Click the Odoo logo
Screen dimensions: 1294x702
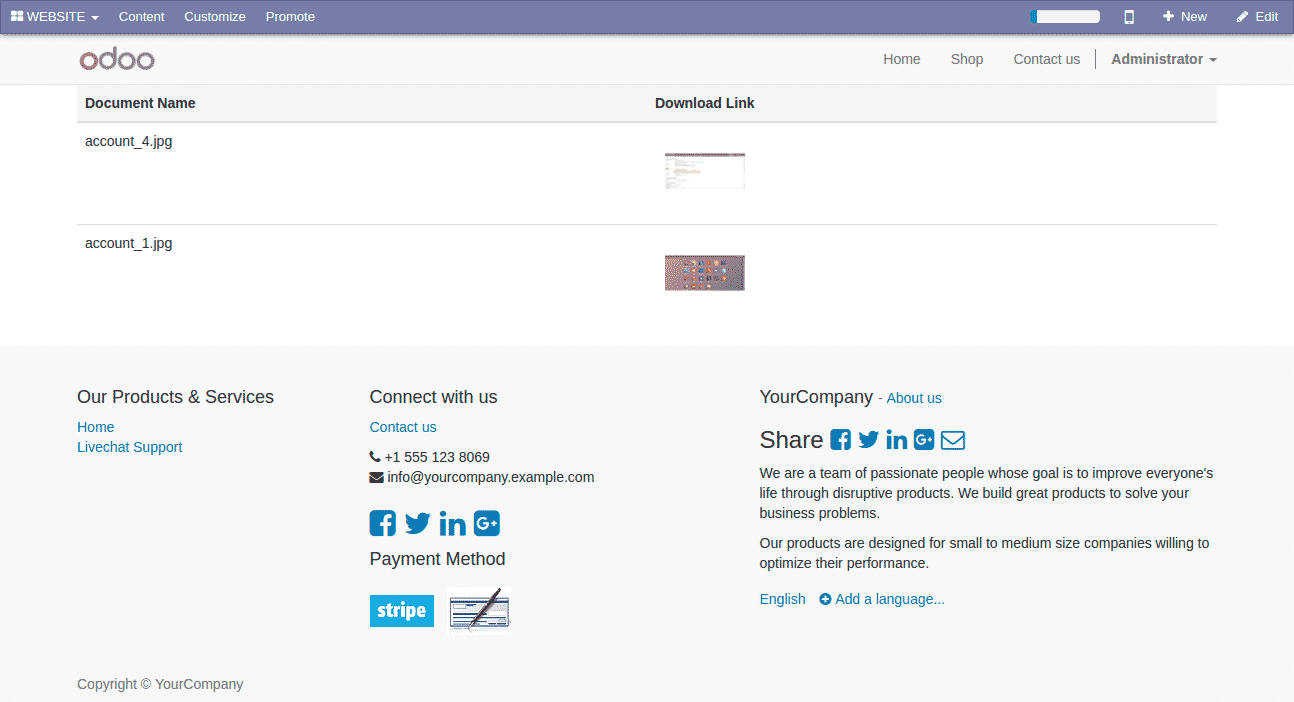click(x=117, y=60)
